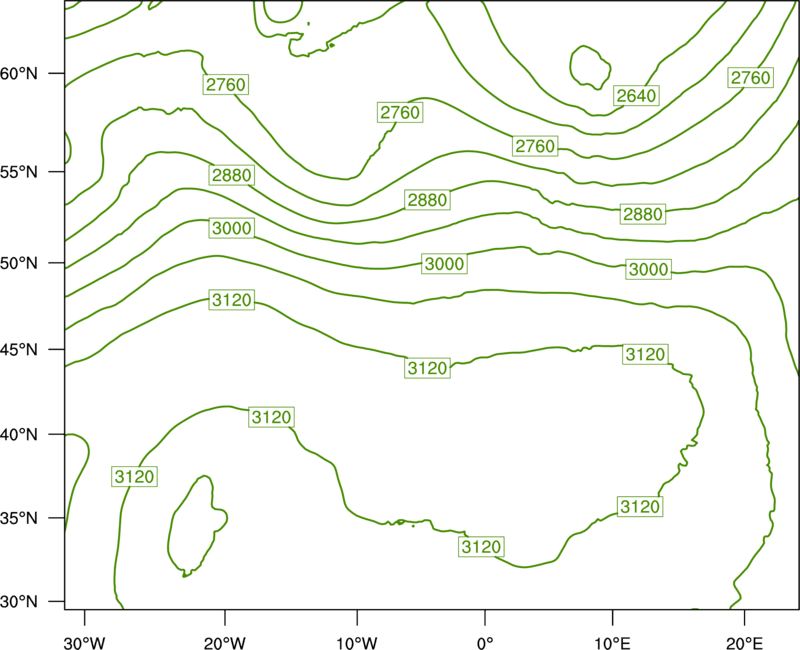Pick the 10°W longitude axis label
Image resolution: width=800 pixels, height=650 pixels.
click(x=357, y=643)
